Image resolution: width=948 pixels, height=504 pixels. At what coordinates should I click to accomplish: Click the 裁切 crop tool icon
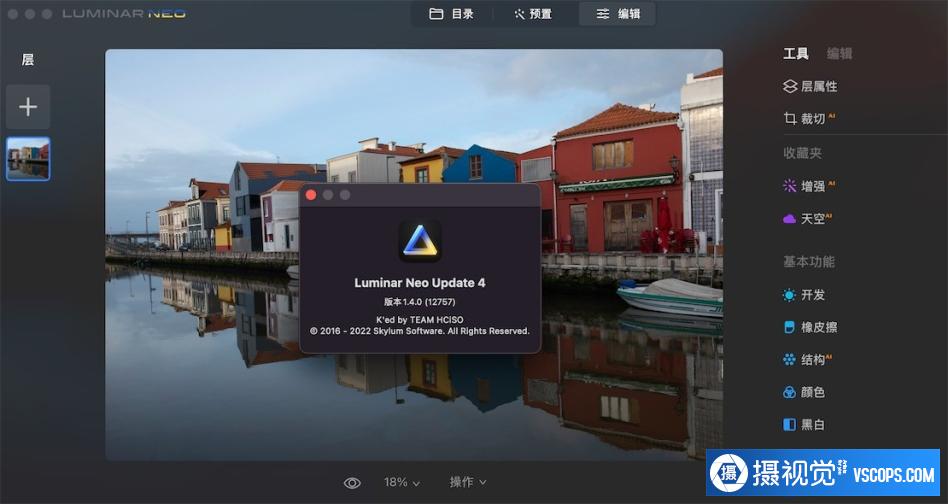tap(790, 118)
